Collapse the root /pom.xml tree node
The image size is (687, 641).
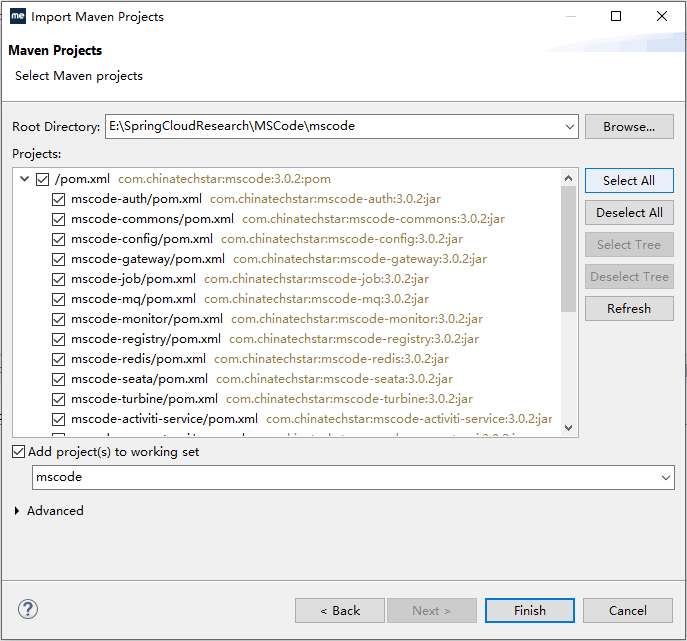pos(24,180)
